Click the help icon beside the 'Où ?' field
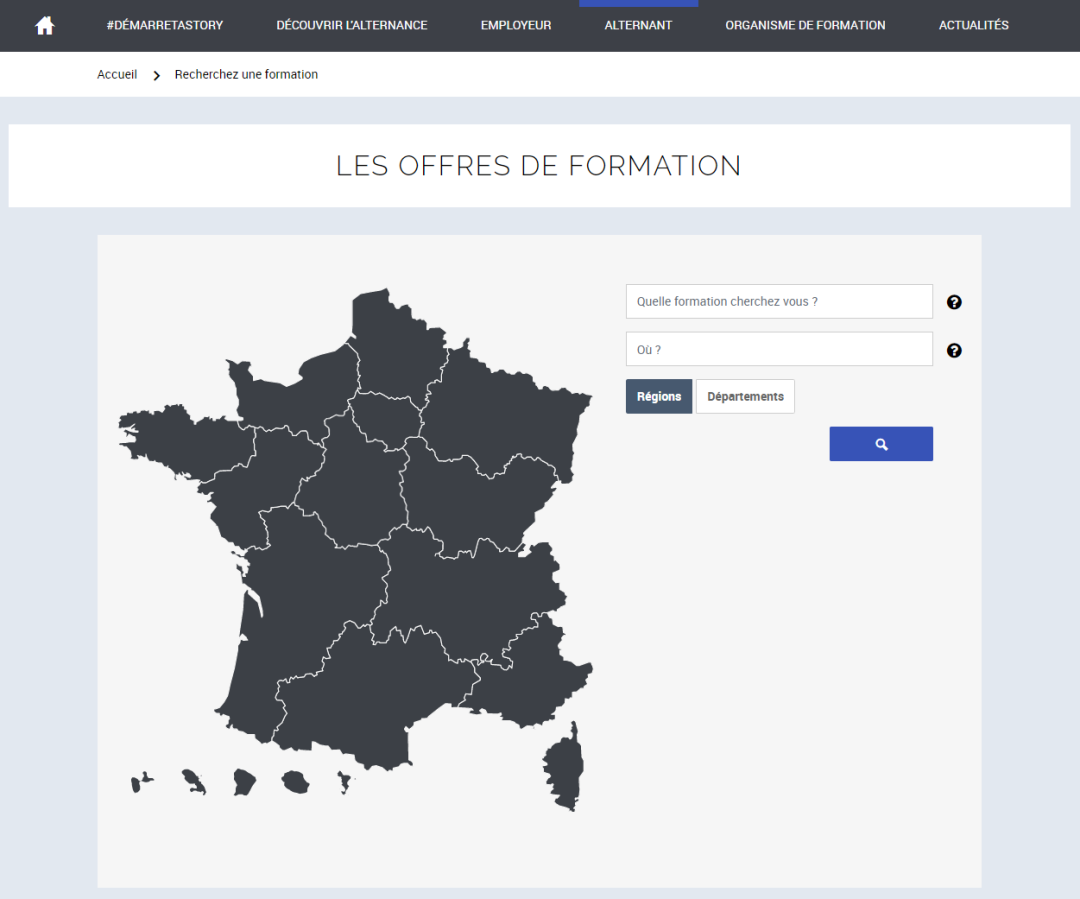 coord(954,351)
